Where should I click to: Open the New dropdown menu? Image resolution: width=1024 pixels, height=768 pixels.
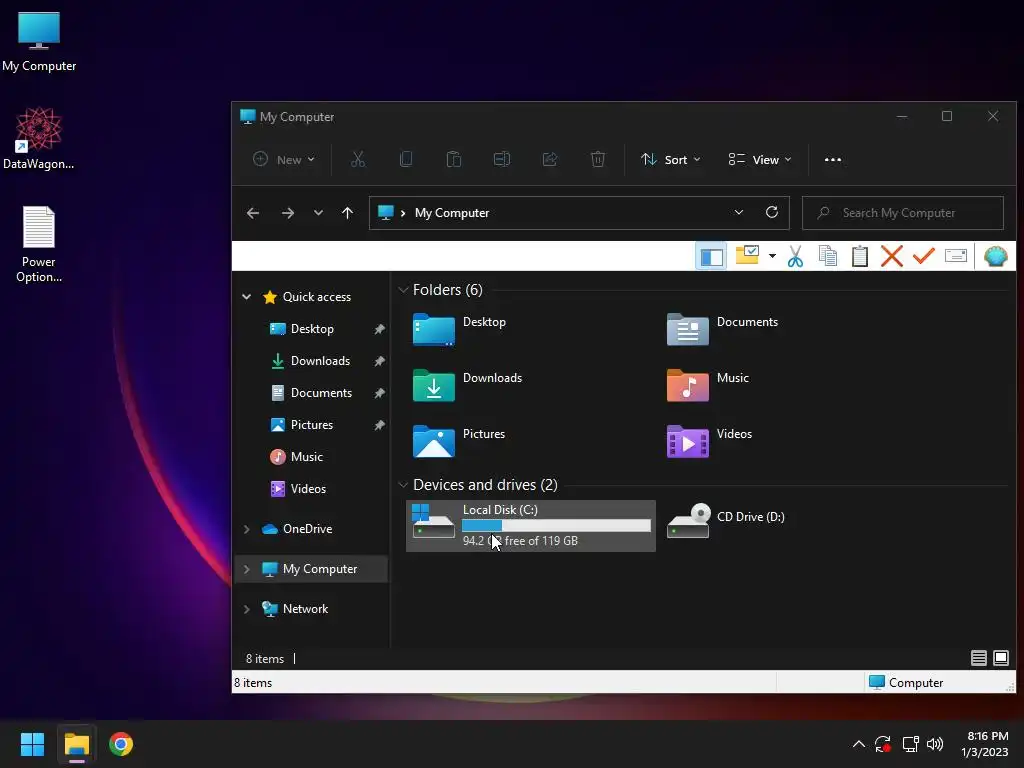284,159
